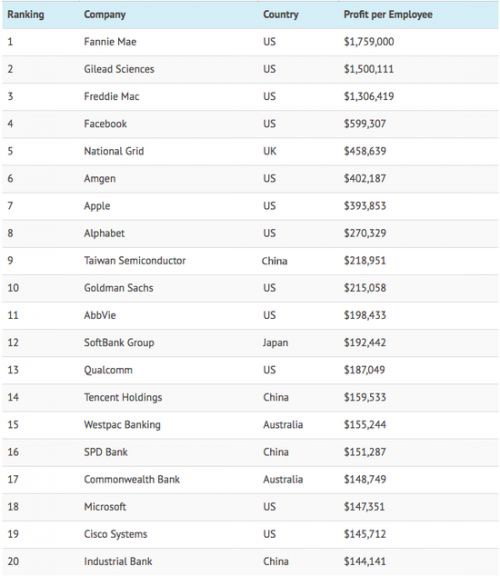Select Freddie Mac in the table
Image resolution: width=500 pixels, height=576 pixels.
coord(112,97)
